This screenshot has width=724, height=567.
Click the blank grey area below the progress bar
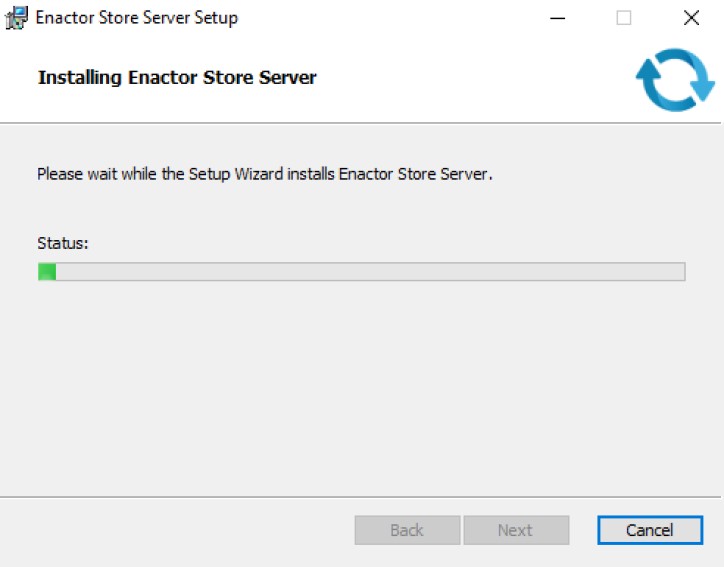pyautogui.click(x=360, y=390)
